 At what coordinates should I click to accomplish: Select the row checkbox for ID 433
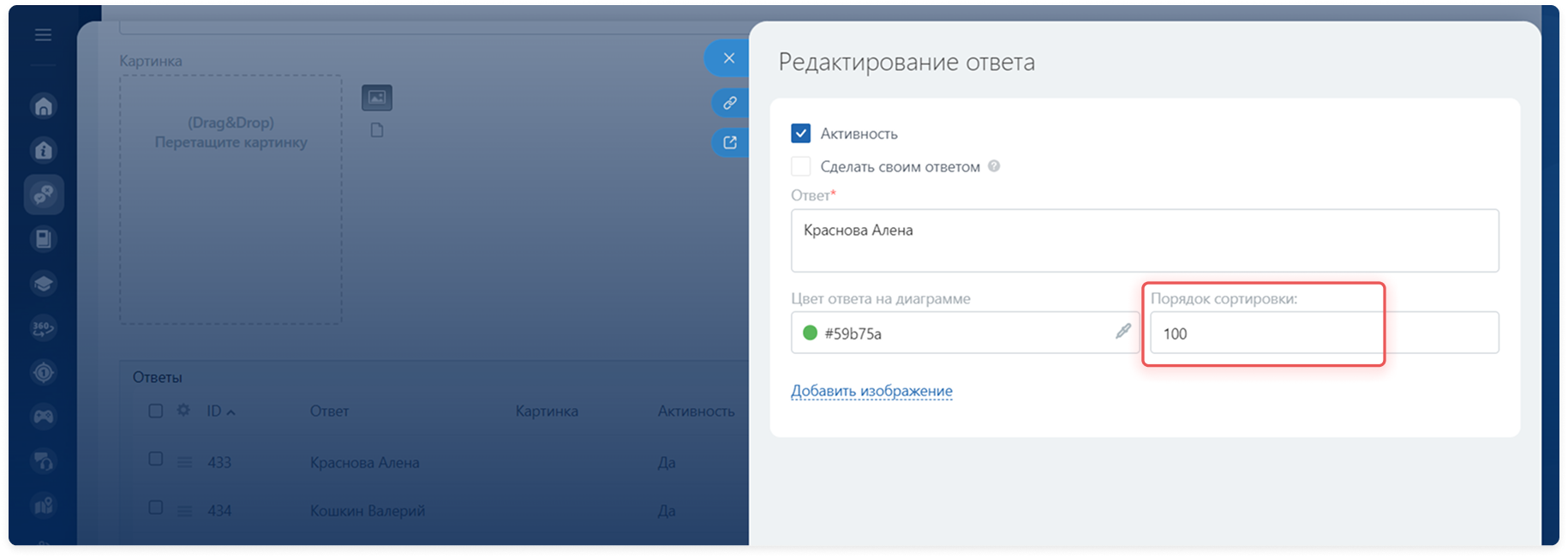[x=156, y=459]
